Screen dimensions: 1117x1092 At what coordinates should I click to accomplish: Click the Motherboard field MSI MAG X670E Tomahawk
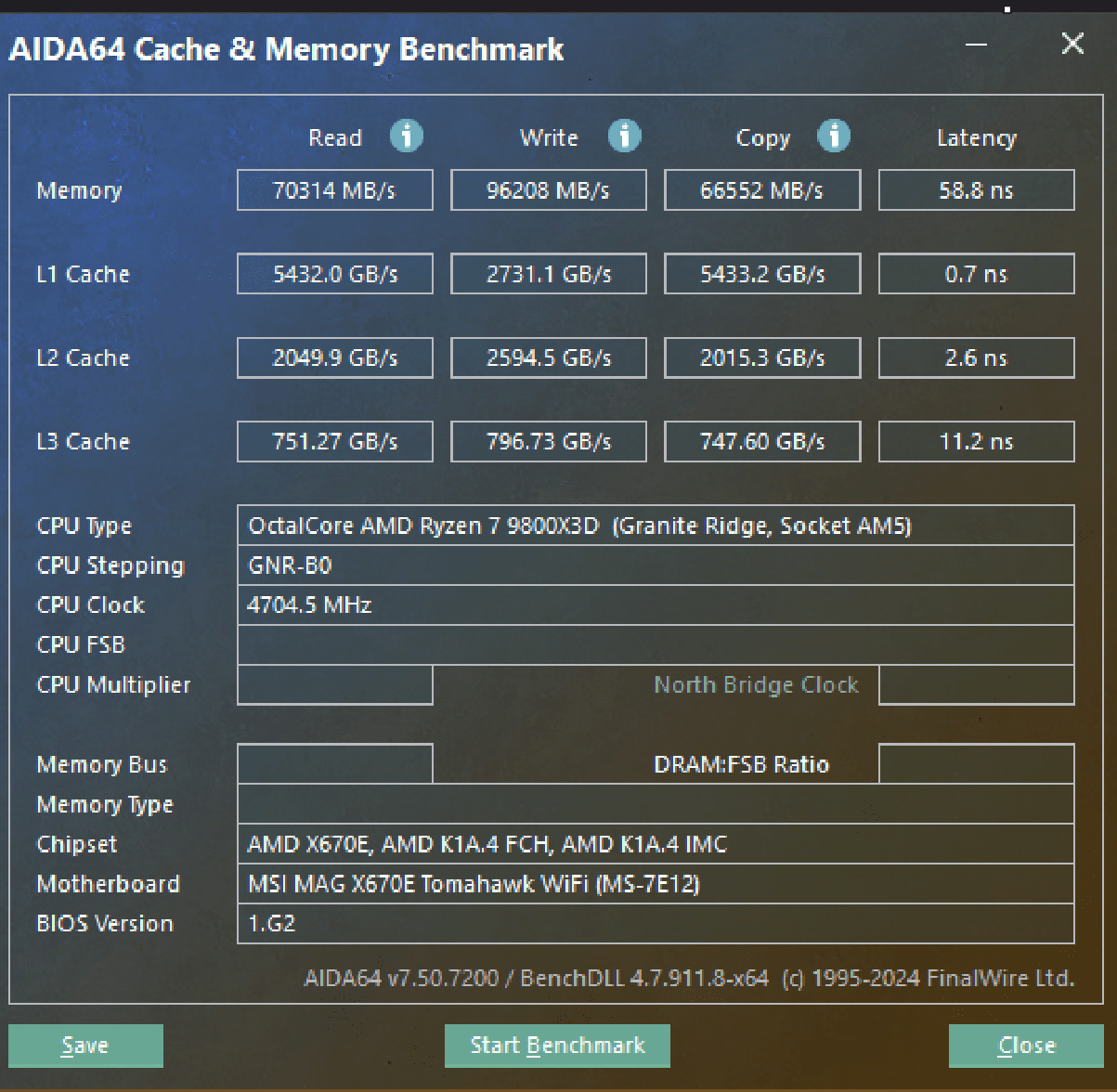pos(656,884)
